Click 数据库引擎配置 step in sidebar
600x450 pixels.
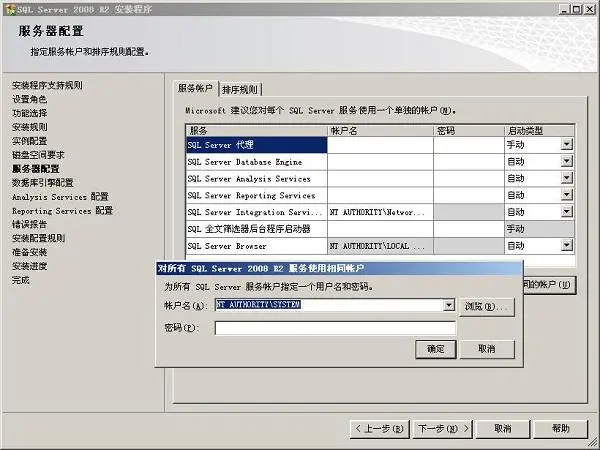pos(42,183)
